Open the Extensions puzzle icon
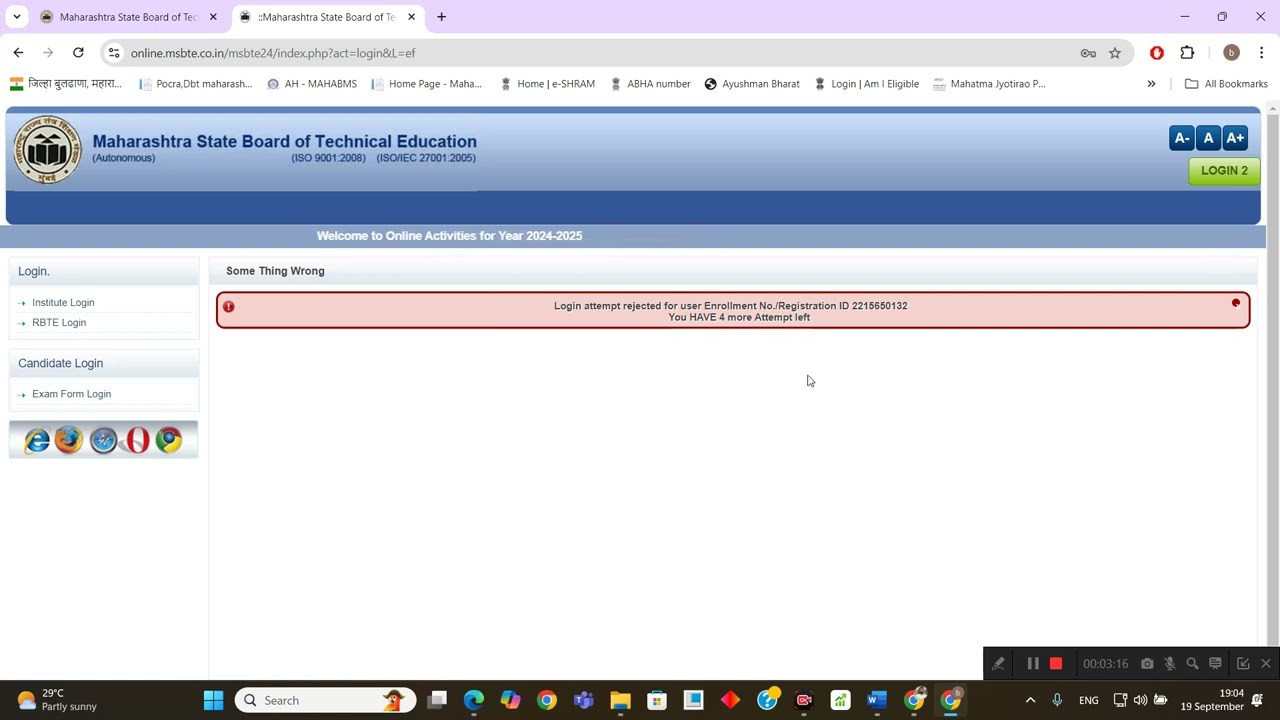 click(x=1187, y=53)
